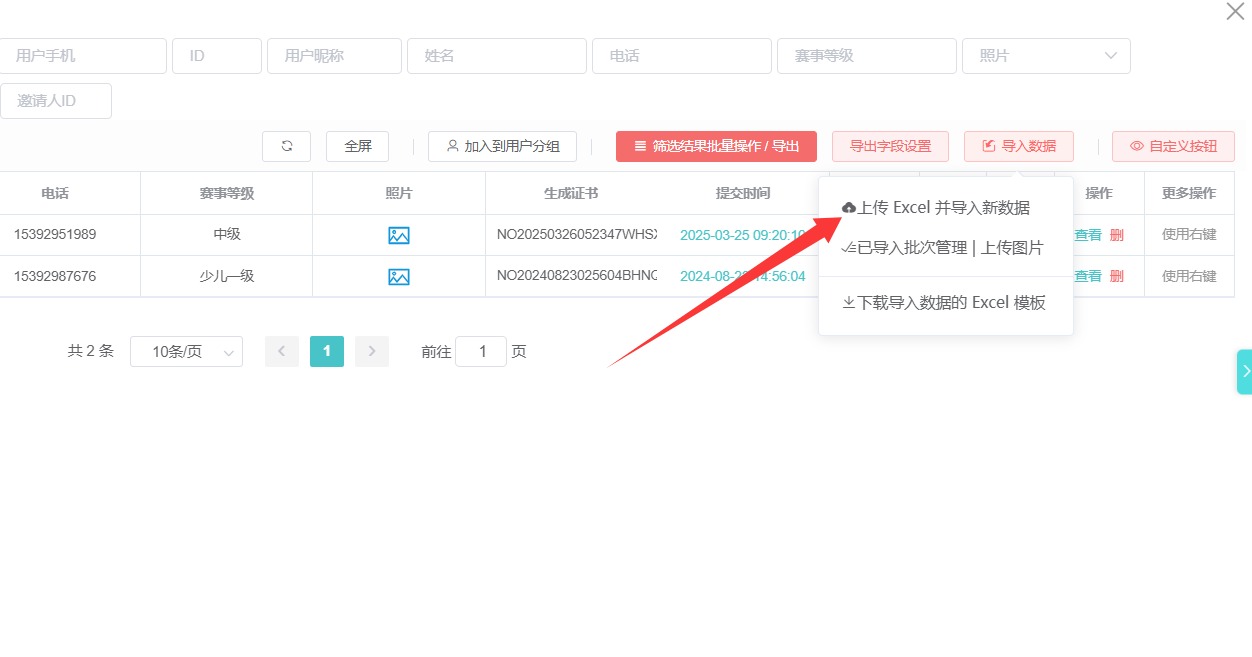Screen dimensions: 1252x657
Task: Click the refresh icon button
Action: coord(286,146)
